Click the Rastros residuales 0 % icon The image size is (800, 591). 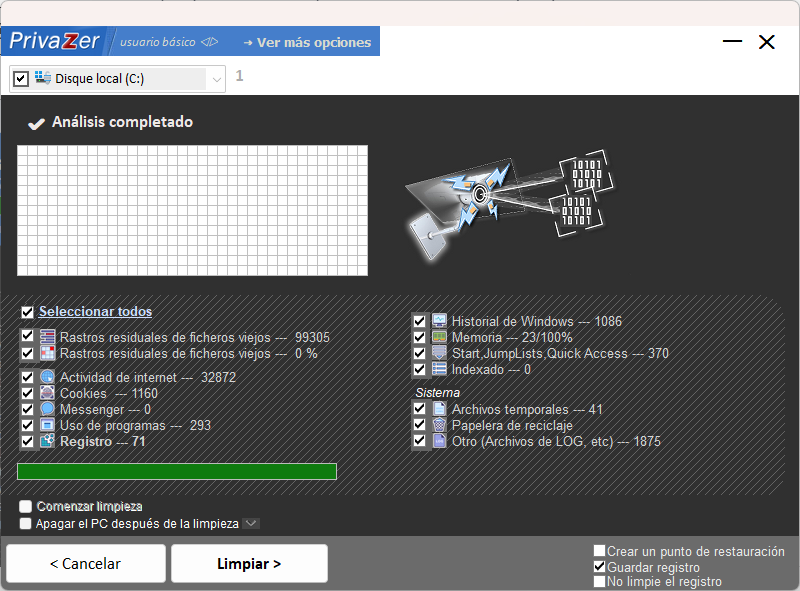tap(47, 353)
